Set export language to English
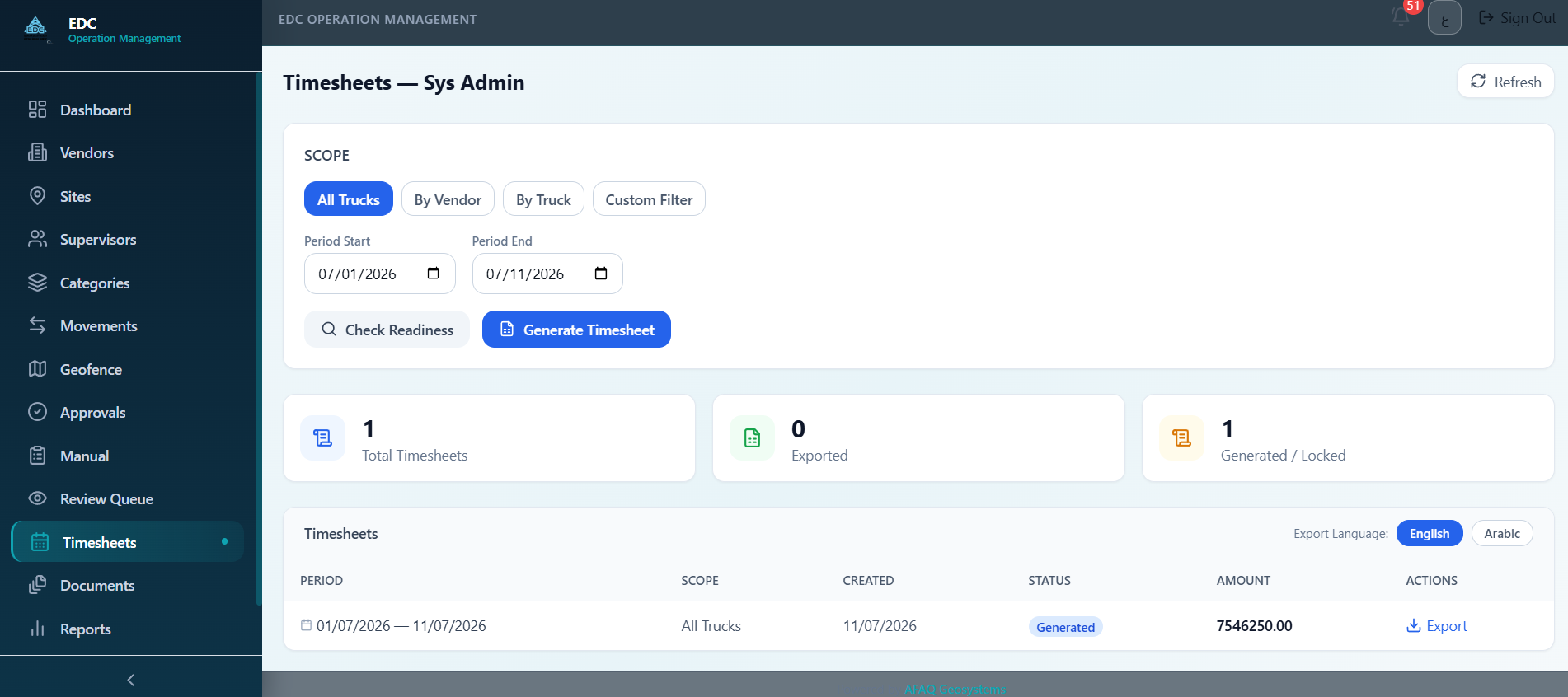The width and height of the screenshot is (1568, 697). pos(1430,534)
